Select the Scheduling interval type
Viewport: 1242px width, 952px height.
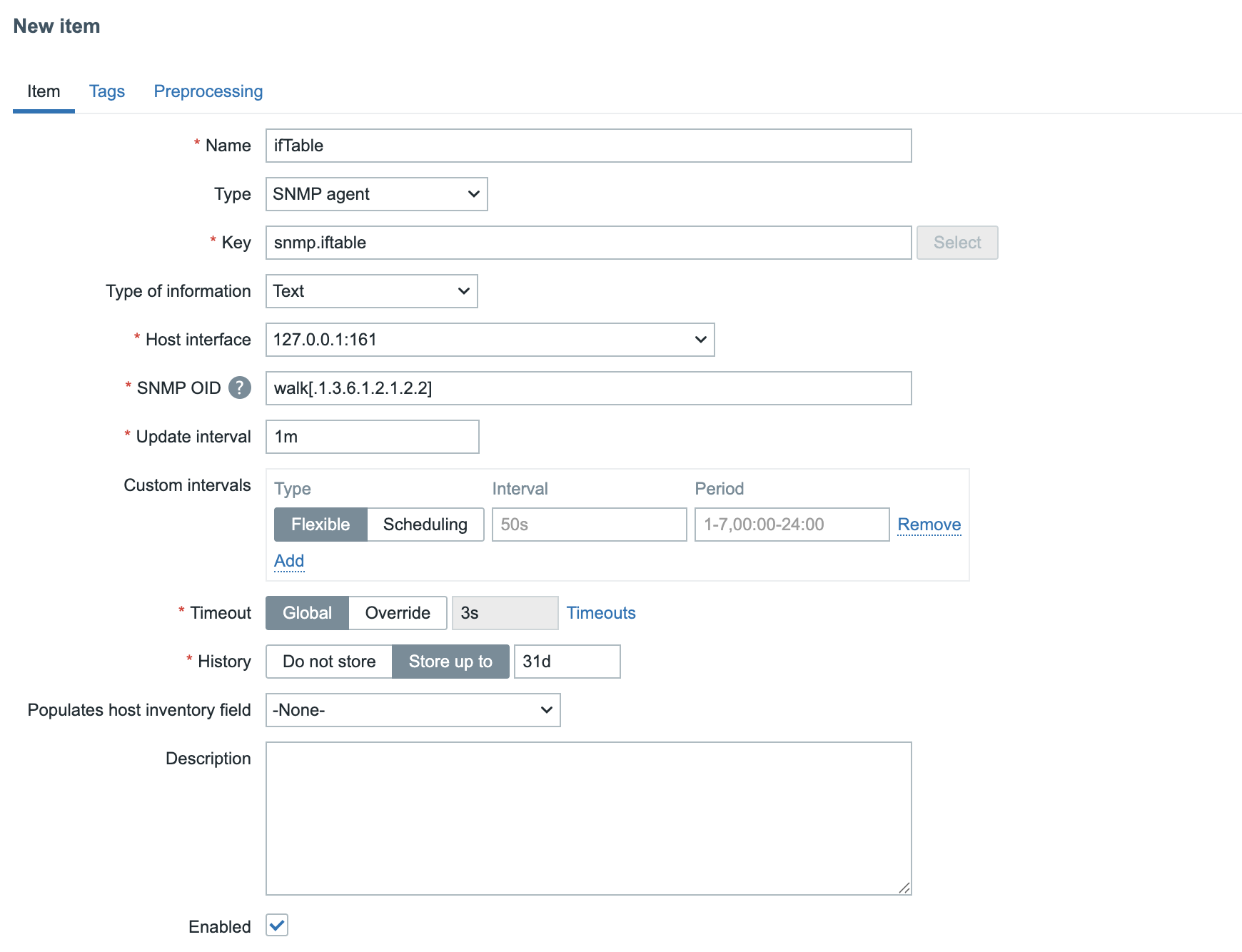425,524
